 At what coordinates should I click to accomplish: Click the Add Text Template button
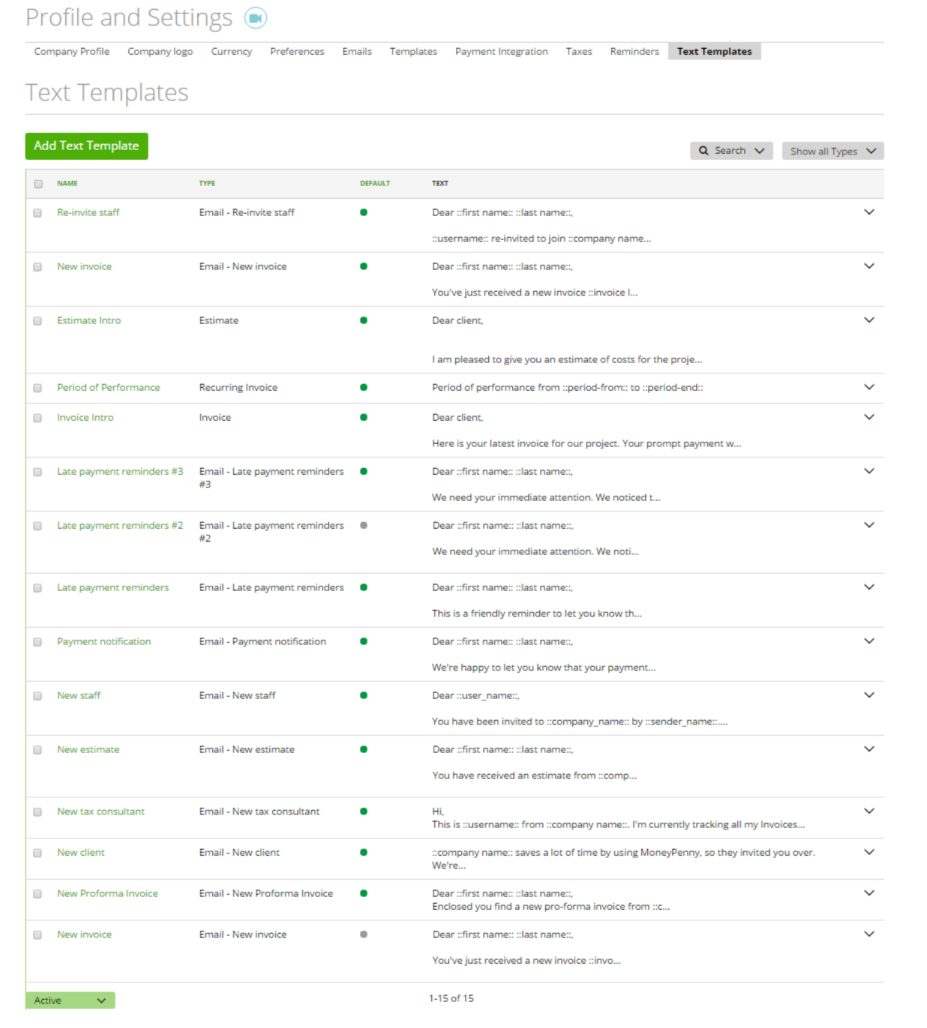point(86,146)
